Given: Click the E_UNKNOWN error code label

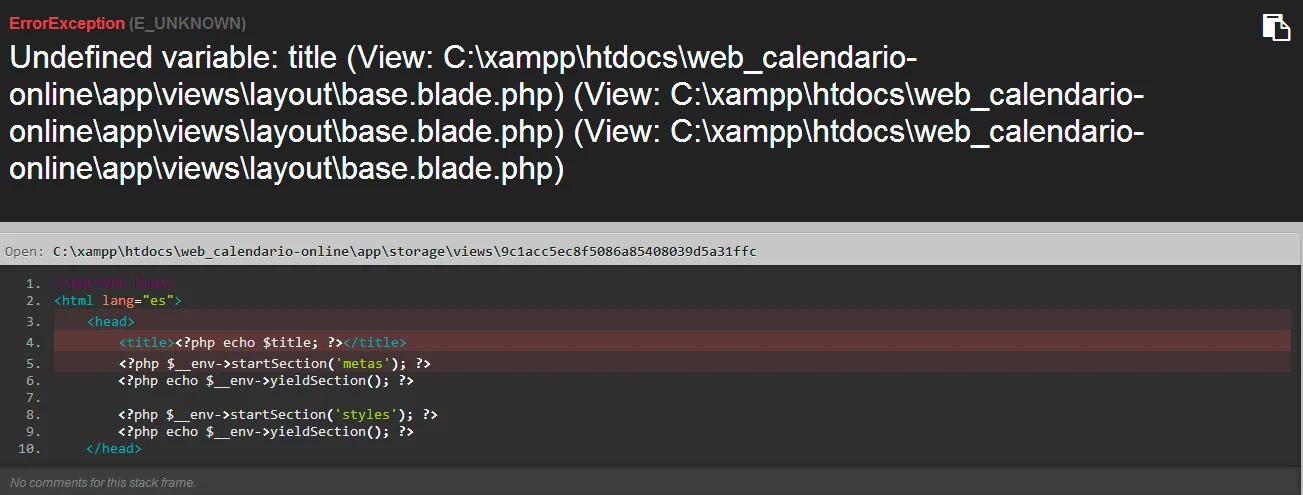Looking at the screenshot, I should pos(188,23).
